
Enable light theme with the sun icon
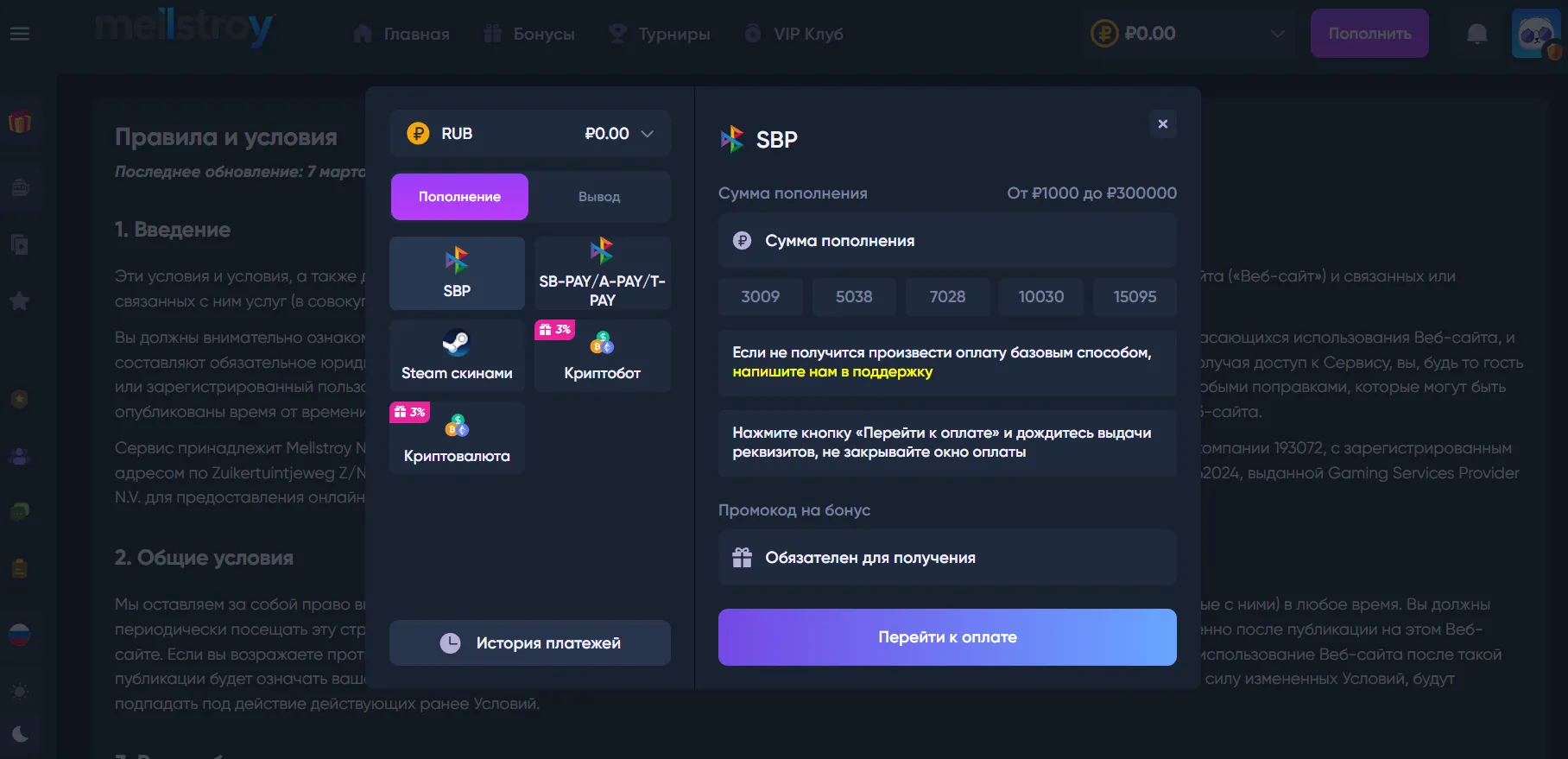point(20,691)
